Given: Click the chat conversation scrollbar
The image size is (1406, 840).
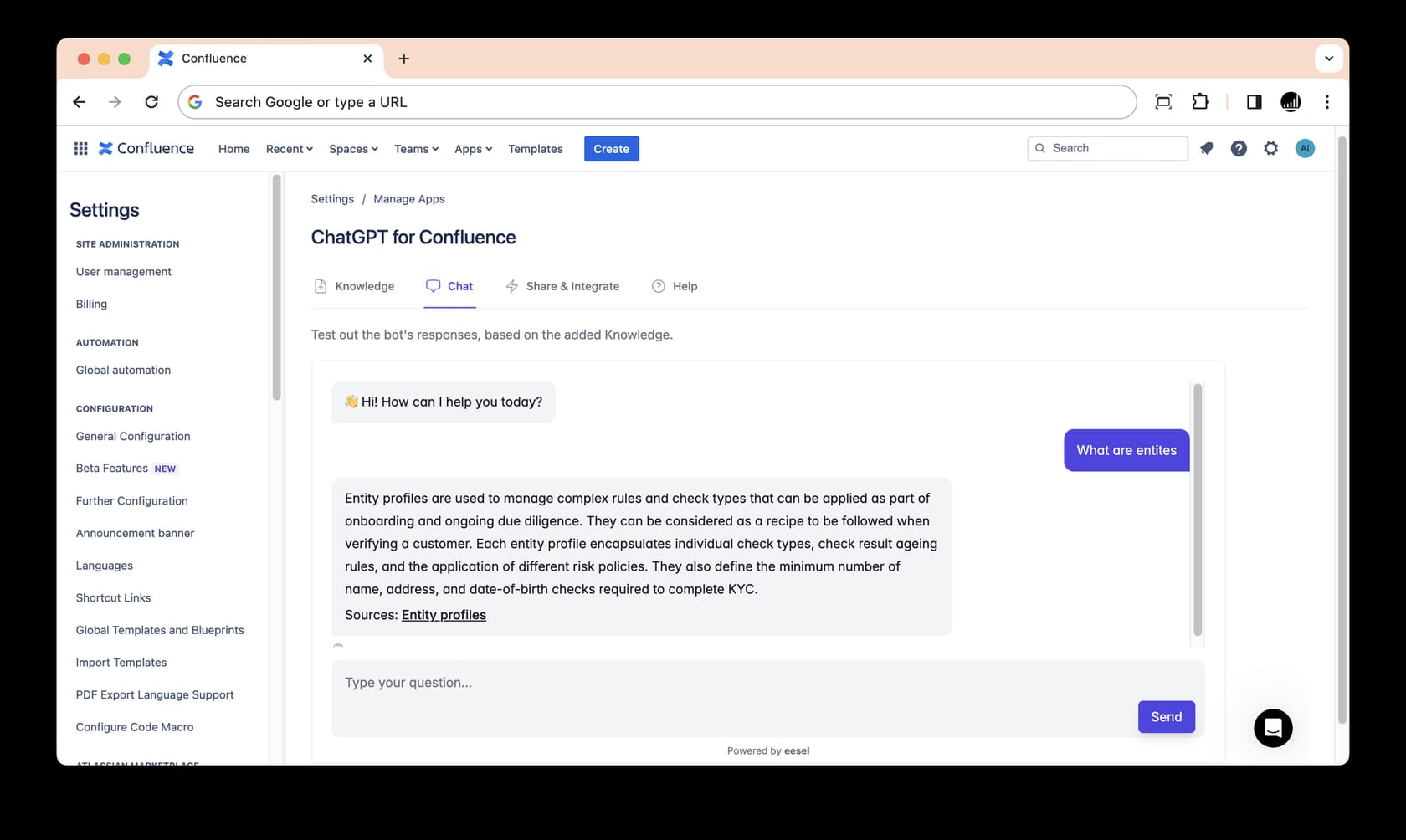Looking at the screenshot, I should (x=1197, y=510).
